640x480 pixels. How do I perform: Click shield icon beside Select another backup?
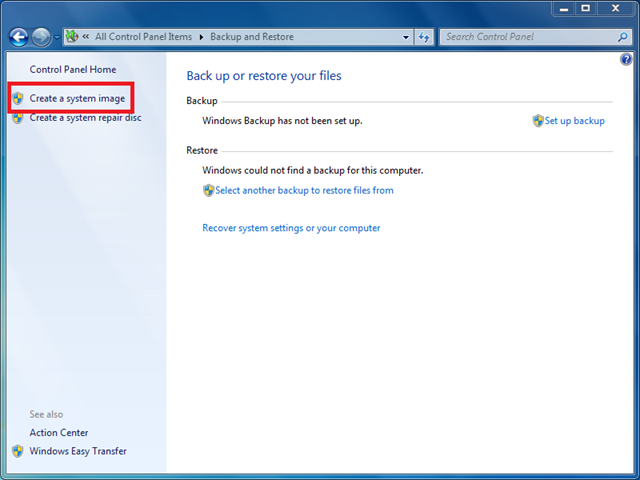point(208,191)
